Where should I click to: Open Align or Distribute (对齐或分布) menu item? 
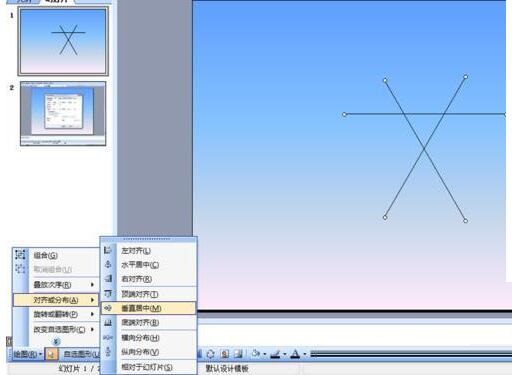tap(56, 300)
